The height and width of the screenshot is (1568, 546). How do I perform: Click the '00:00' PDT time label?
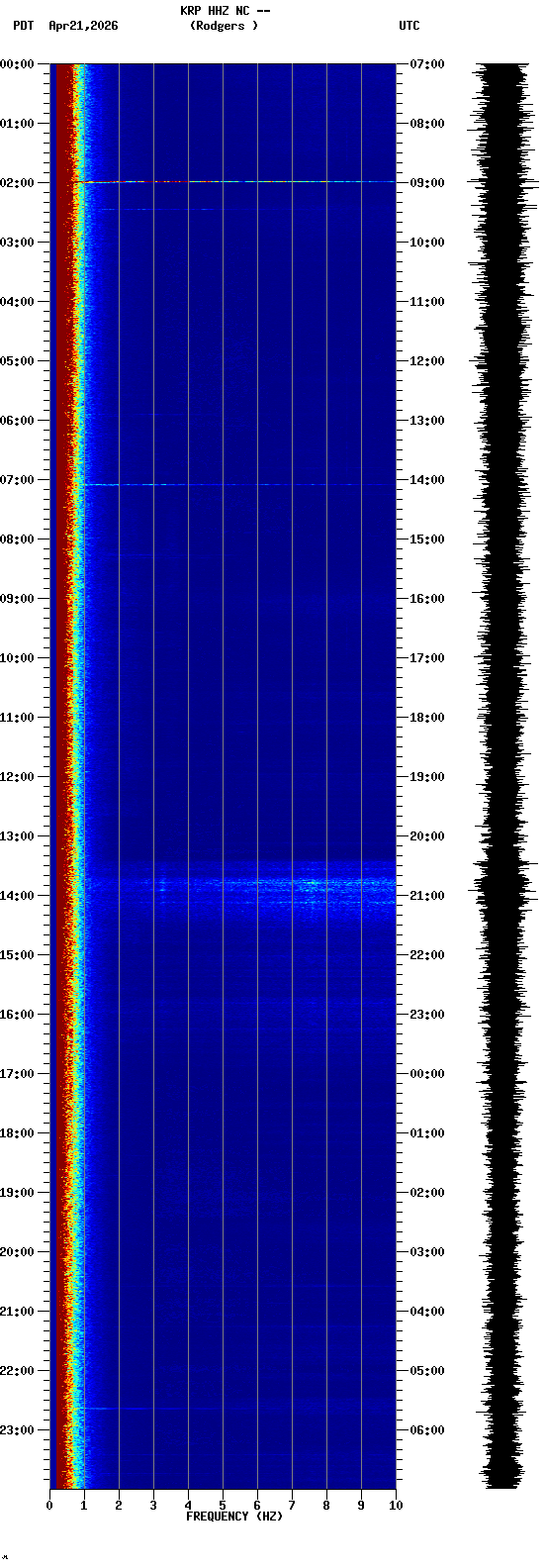(x=17, y=64)
